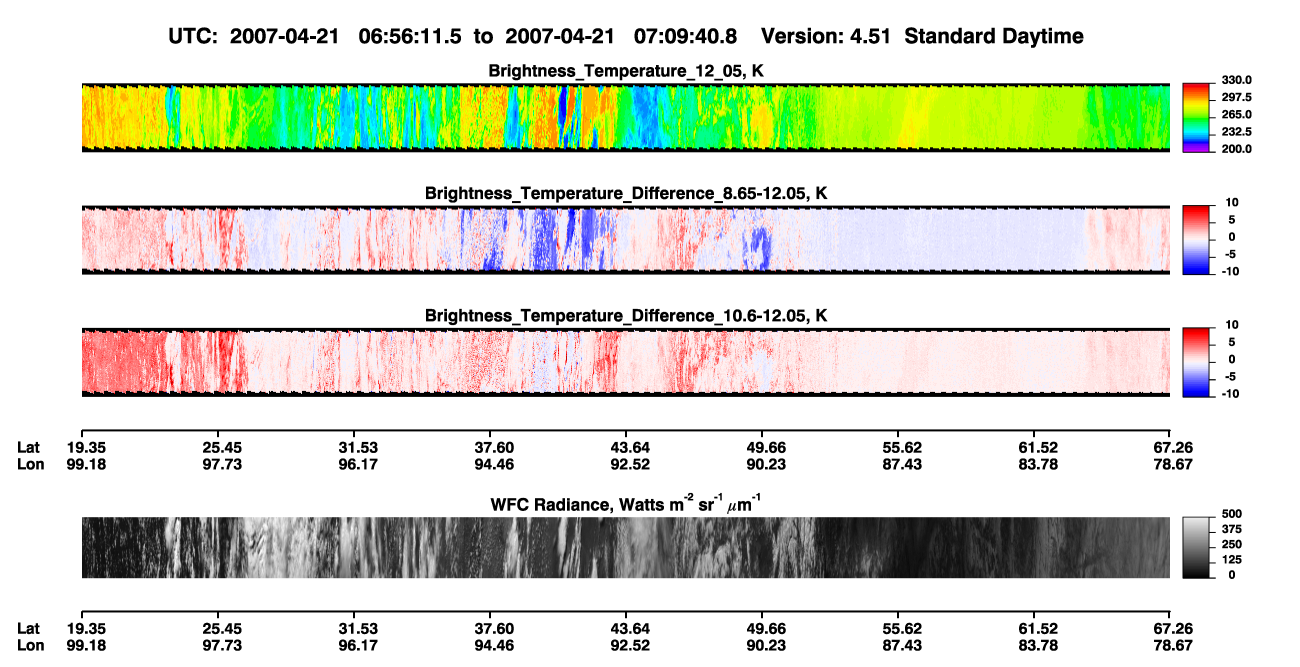Select the 500 label on grayscale colorbar
1300x667 pixels.
[1231, 514]
